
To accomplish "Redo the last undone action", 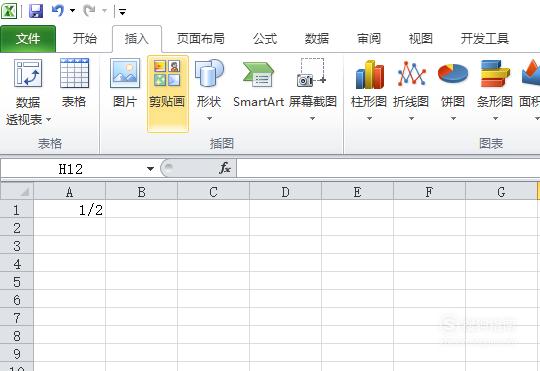I will click(90, 11).
